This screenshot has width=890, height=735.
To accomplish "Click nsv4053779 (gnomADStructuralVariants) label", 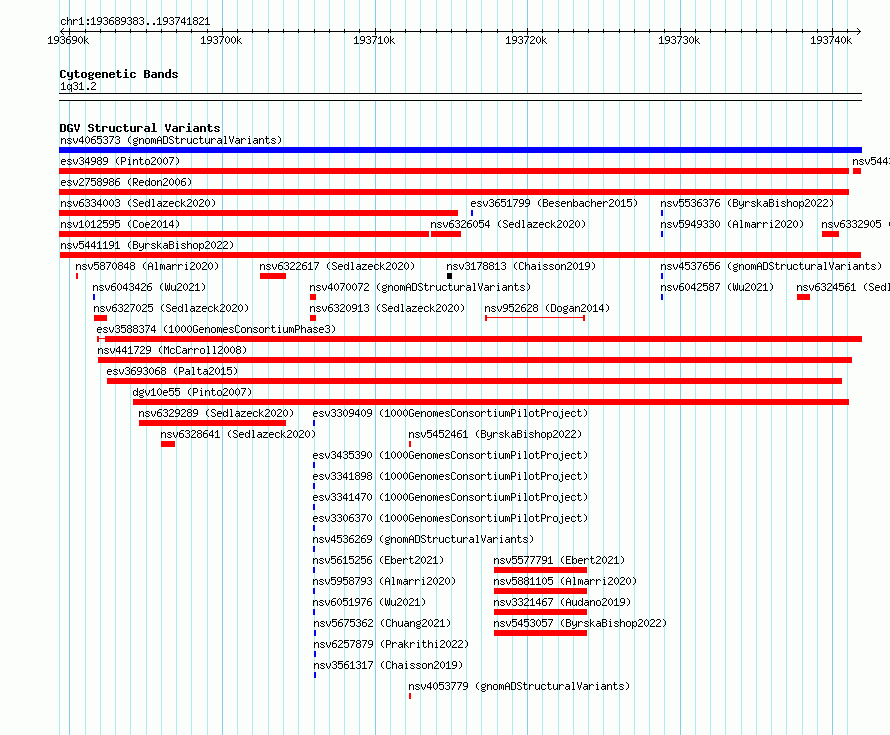I will click(519, 686).
